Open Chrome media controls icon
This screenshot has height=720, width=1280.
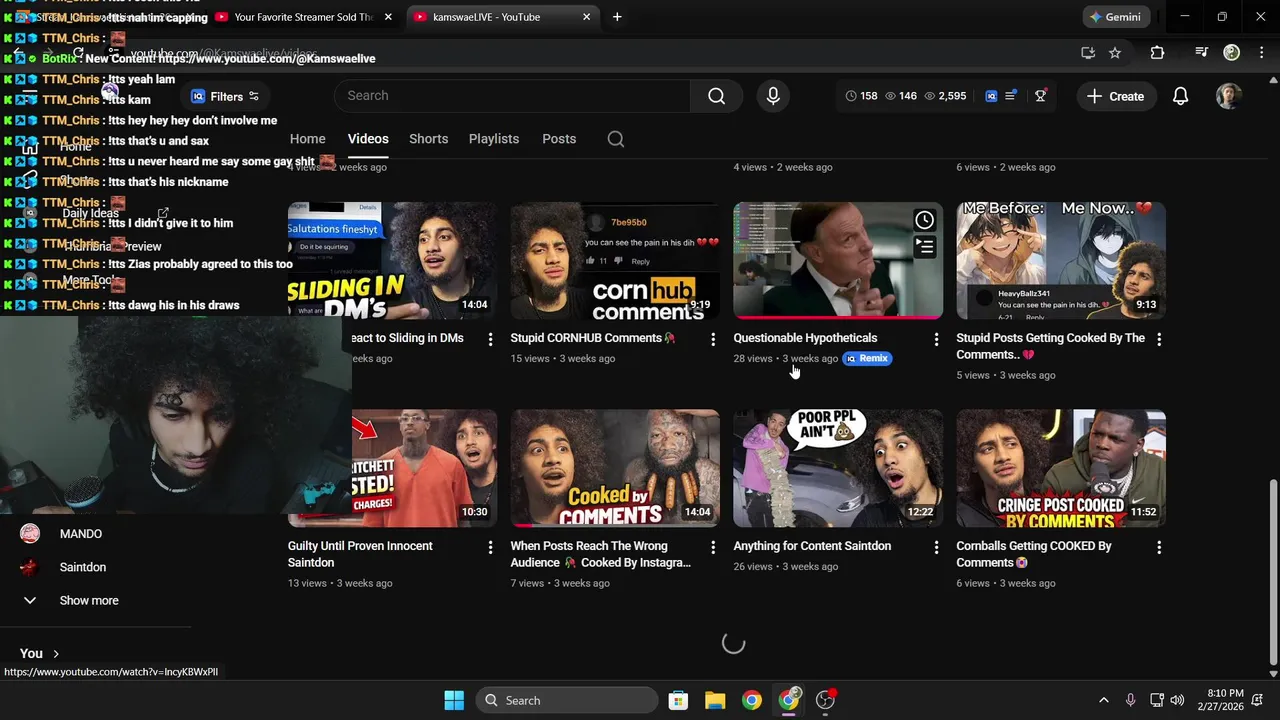tap(1202, 53)
